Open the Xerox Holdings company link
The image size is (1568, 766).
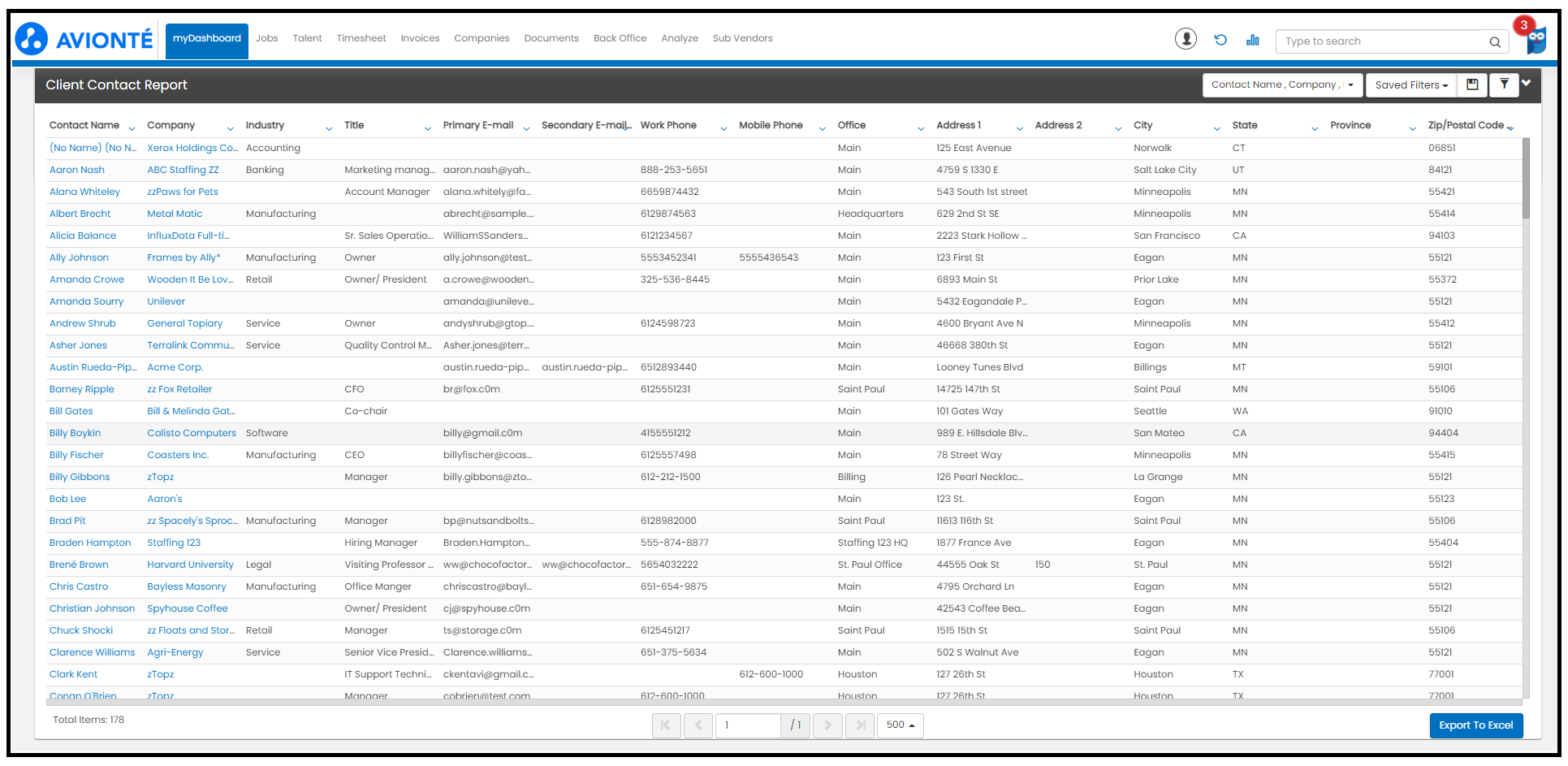coord(192,148)
